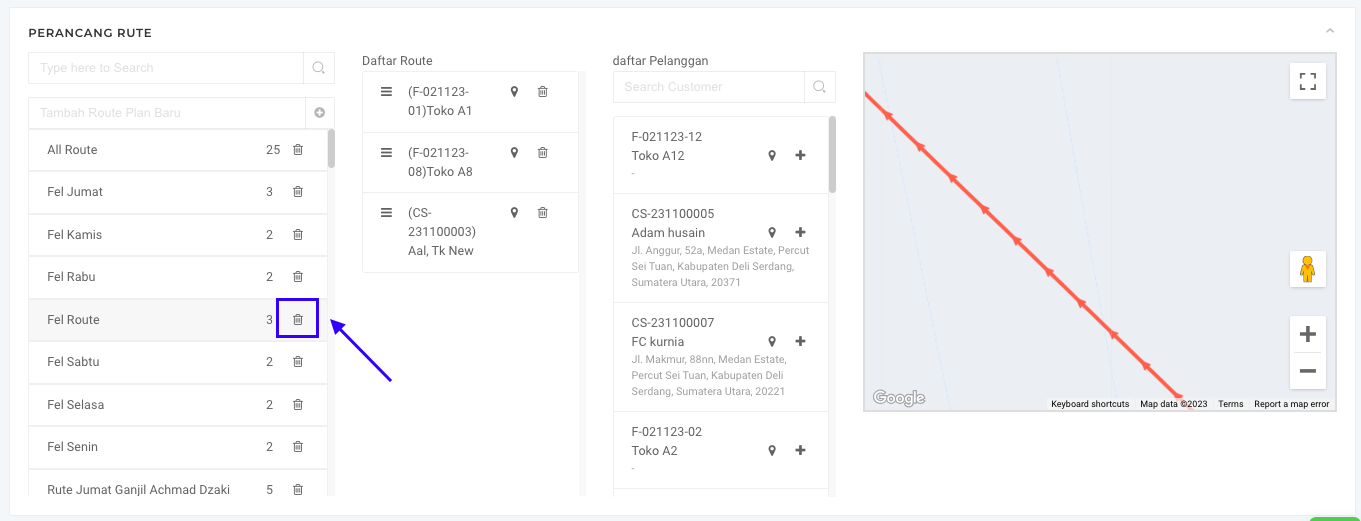This screenshot has height=521, width=1361.
Task: Open Report a map error link
Action: 1291,404
